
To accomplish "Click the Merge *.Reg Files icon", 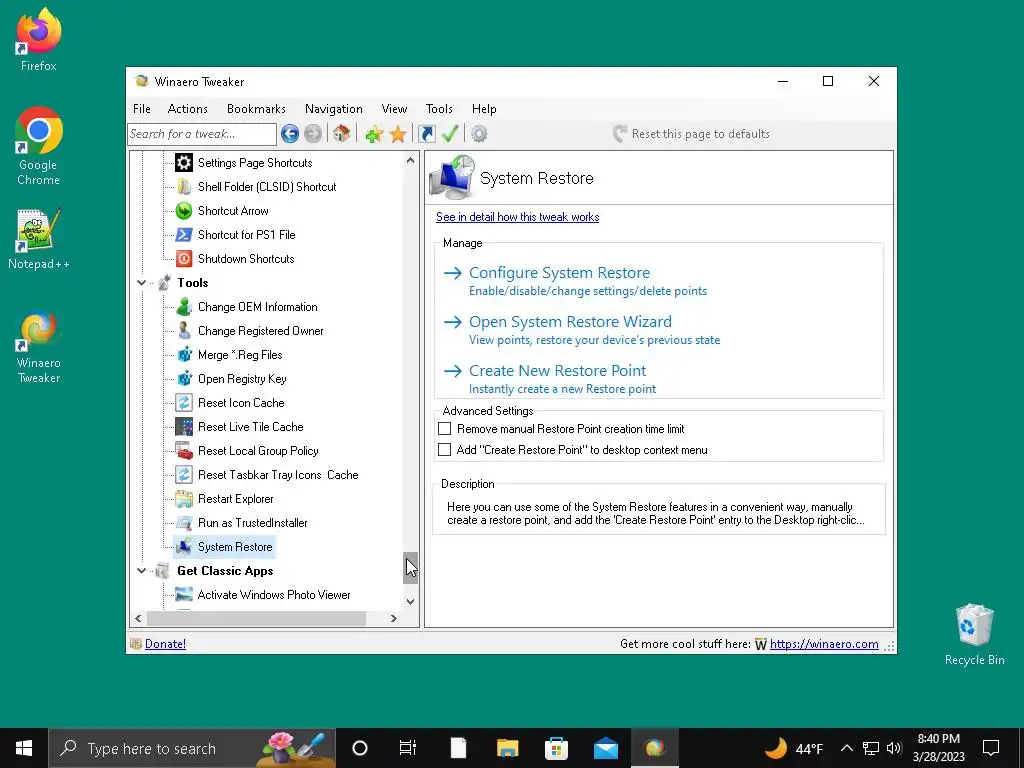I will pos(184,355).
